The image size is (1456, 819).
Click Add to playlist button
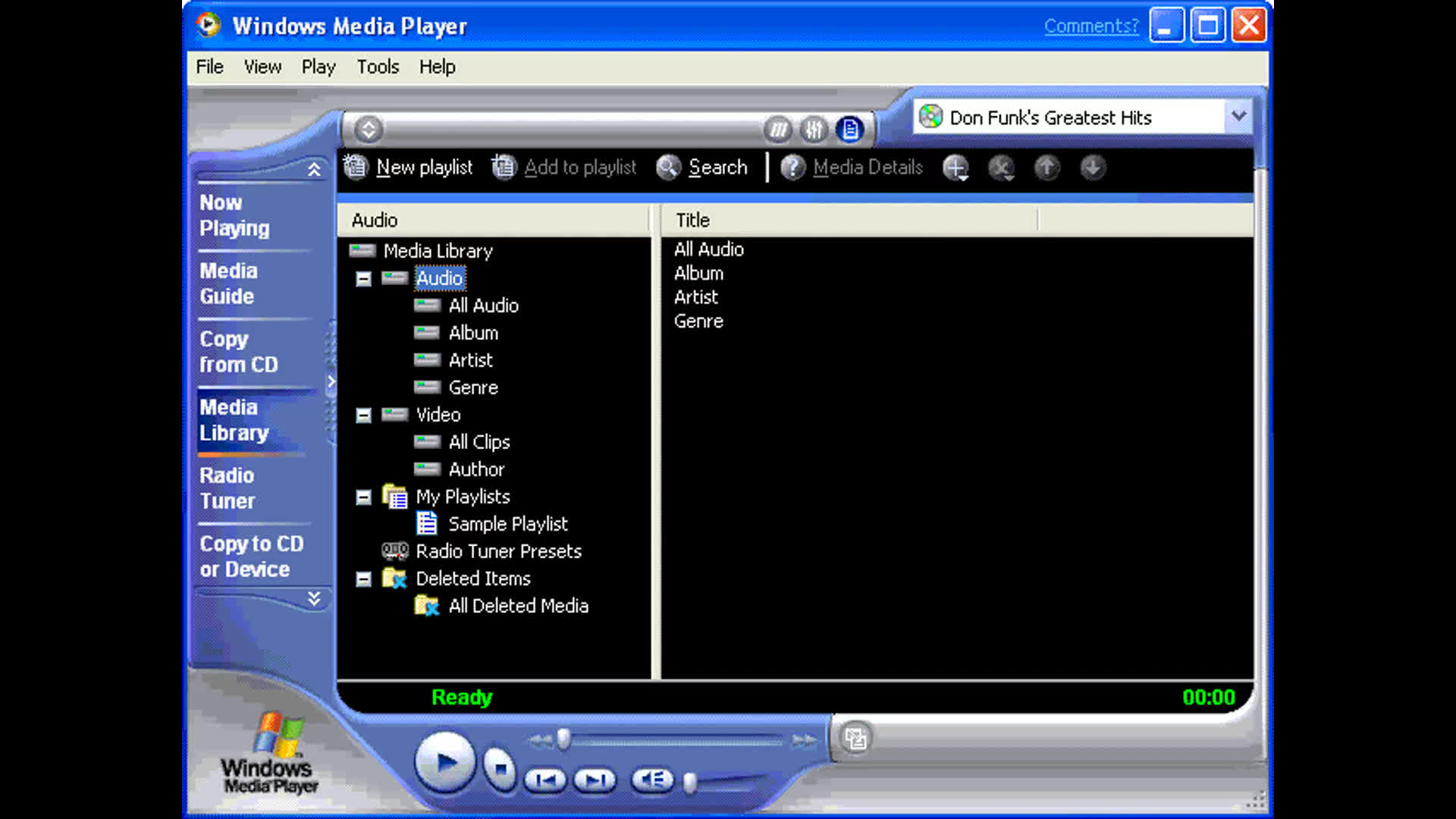pyautogui.click(x=564, y=167)
